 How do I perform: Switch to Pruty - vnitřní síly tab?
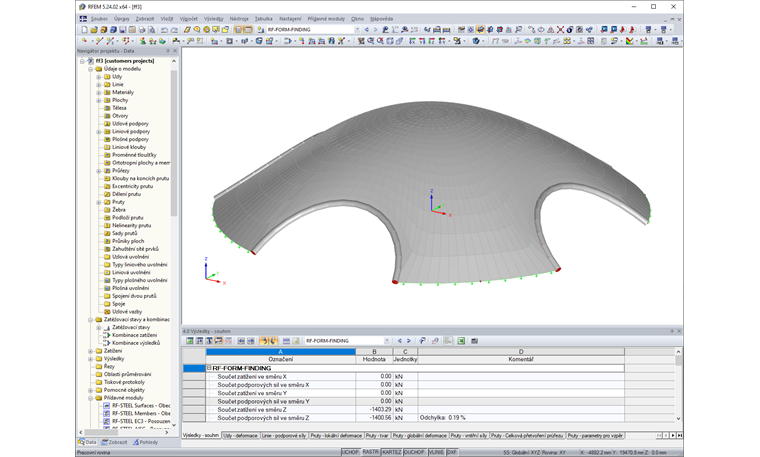coord(469,436)
